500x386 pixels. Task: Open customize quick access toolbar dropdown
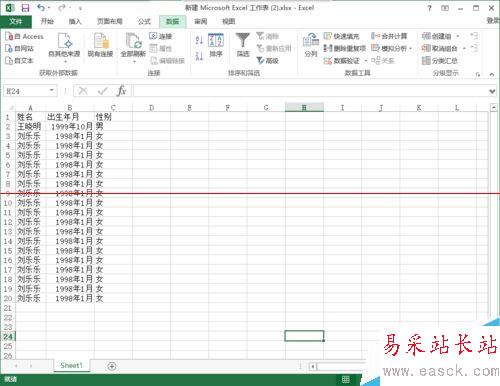click(x=80, y=8)
